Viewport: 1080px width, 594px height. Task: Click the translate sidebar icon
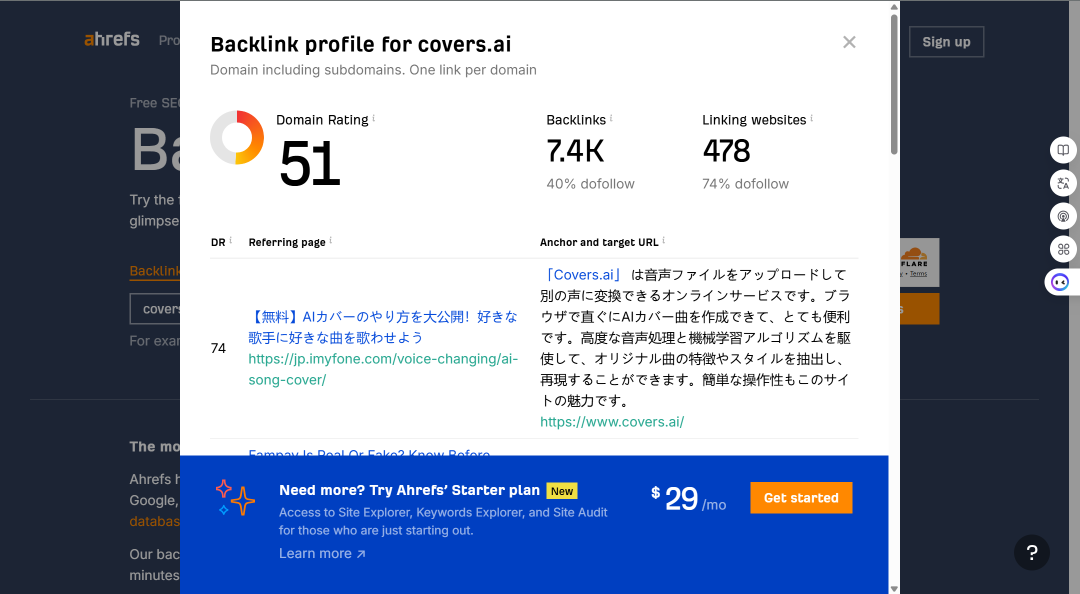click(x=1063, y=183)
